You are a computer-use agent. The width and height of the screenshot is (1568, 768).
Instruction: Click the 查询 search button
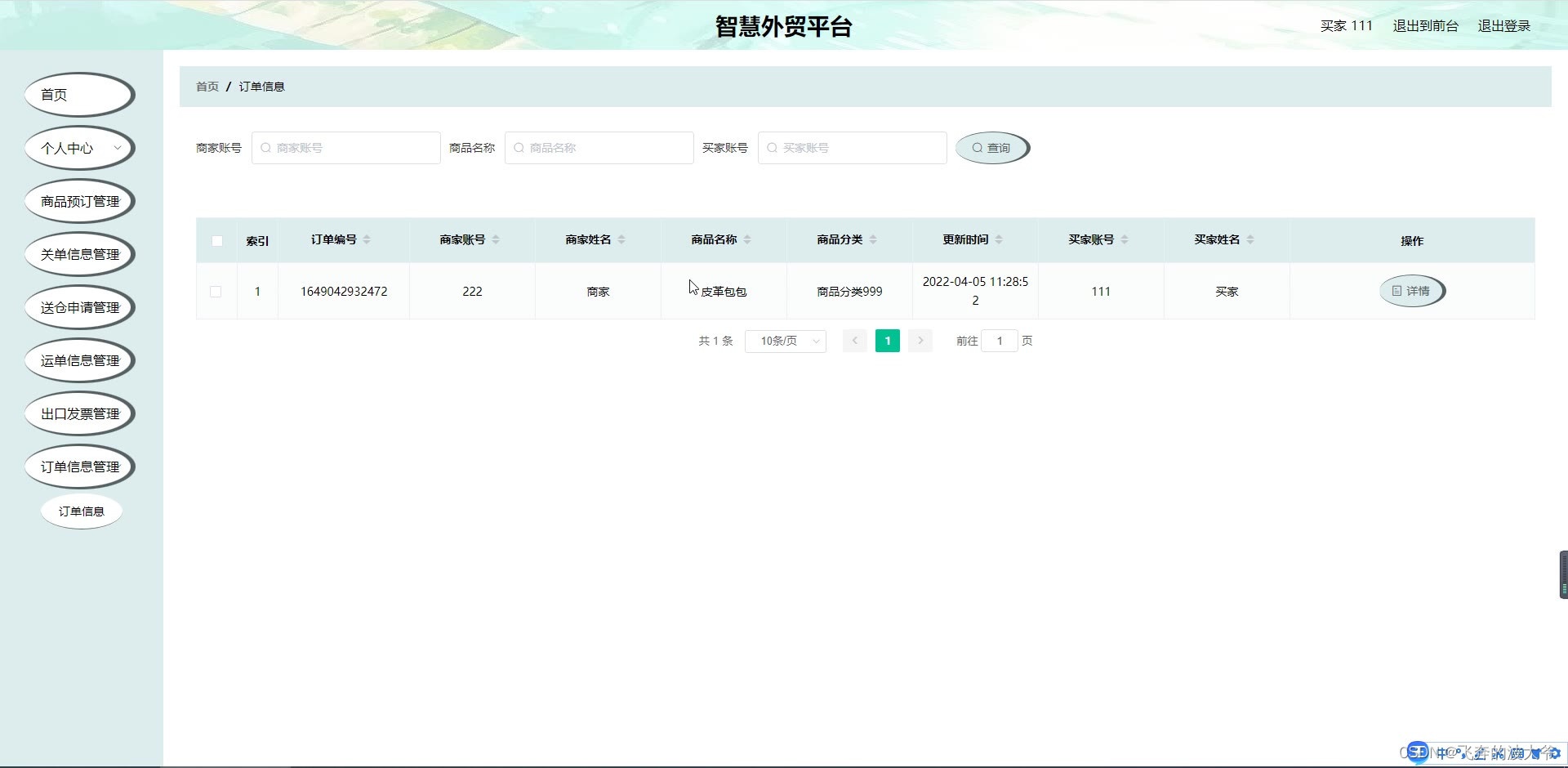click(991, 148)
